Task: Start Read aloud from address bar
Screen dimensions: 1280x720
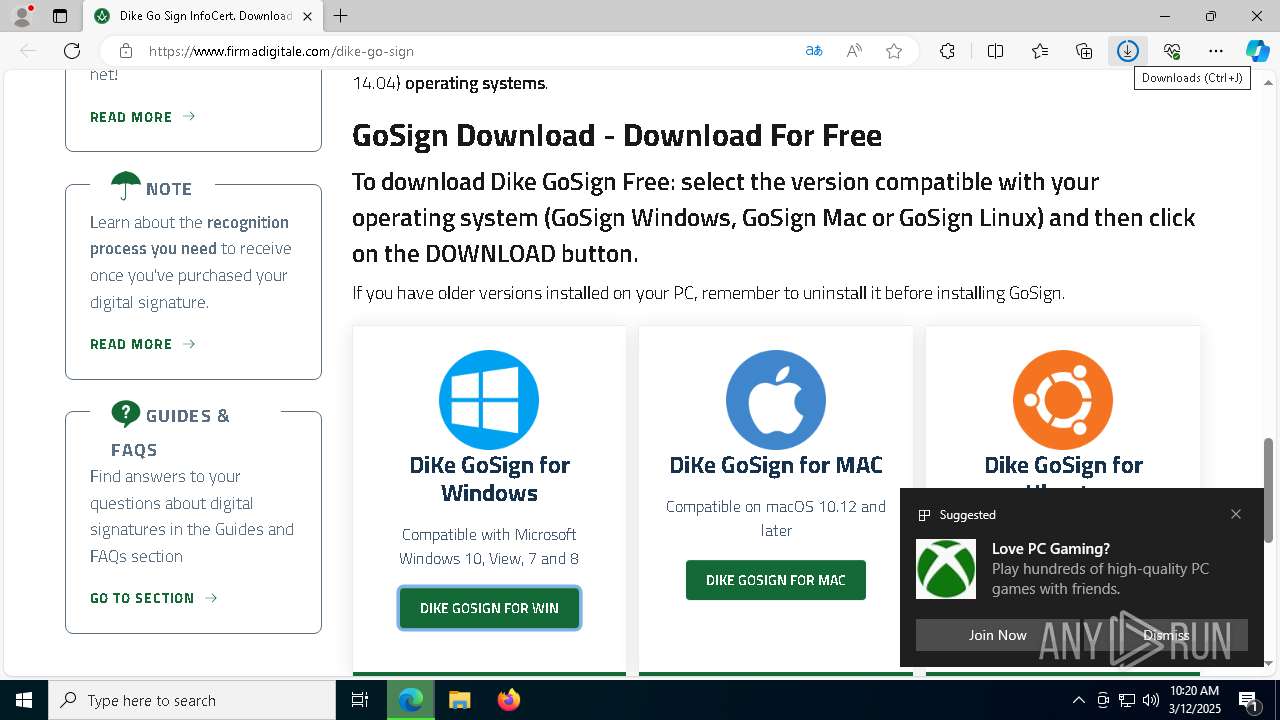Action: point(854,51)
